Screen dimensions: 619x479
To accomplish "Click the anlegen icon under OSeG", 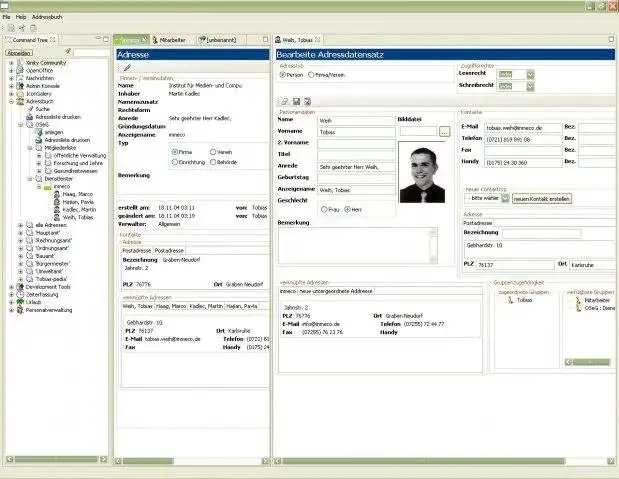I will (x=39, y=132).
